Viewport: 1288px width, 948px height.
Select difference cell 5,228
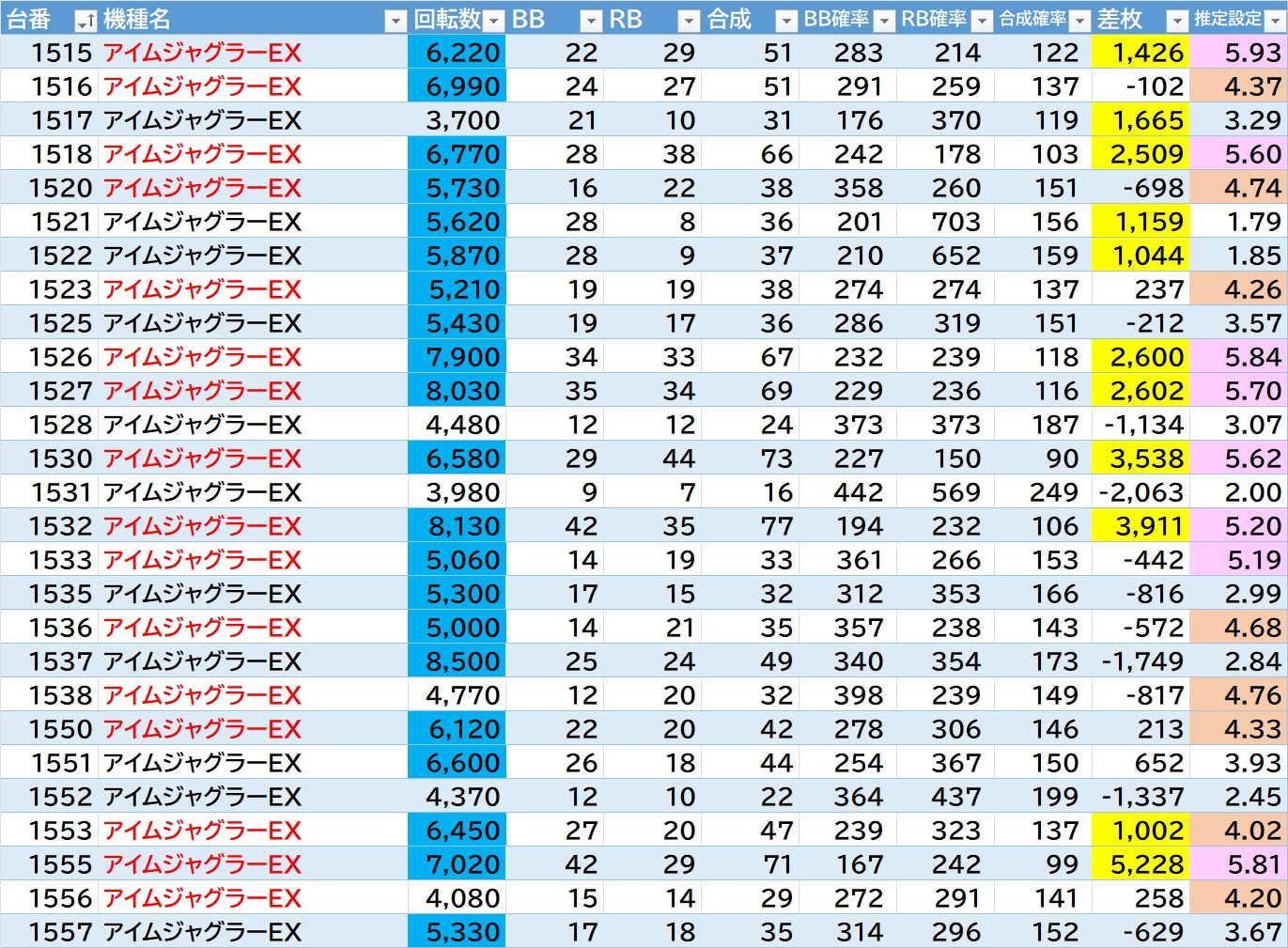(1141, 864)
